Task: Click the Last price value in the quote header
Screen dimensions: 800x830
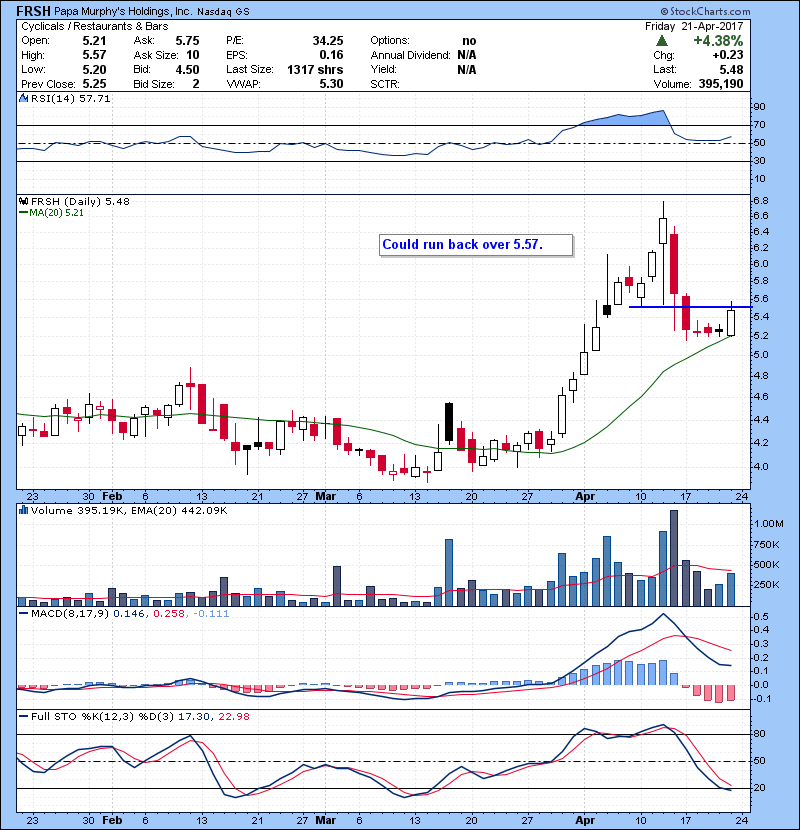Action: [731, 69]
